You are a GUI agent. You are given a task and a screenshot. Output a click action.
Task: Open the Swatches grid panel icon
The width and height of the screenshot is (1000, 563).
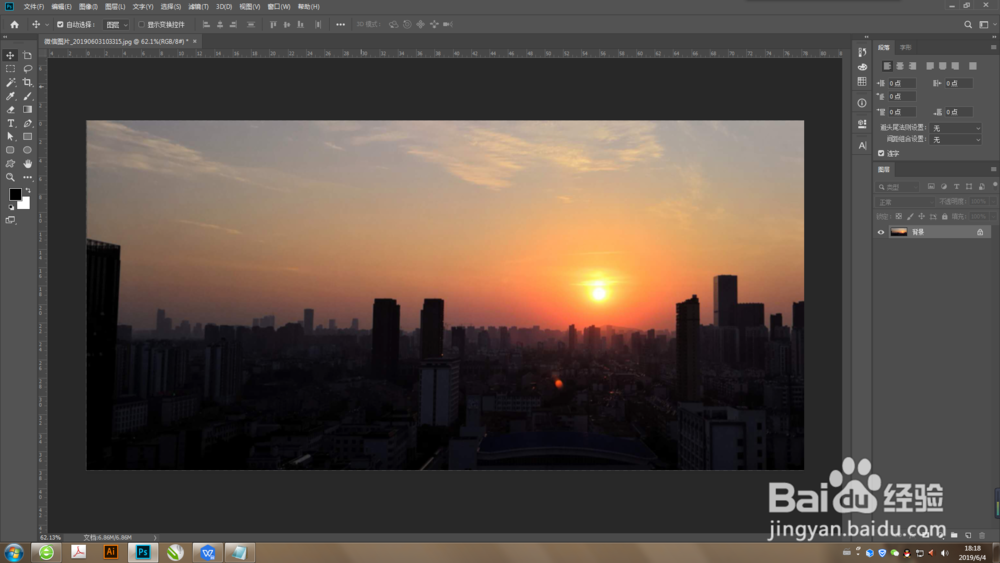tap(862, 82)
